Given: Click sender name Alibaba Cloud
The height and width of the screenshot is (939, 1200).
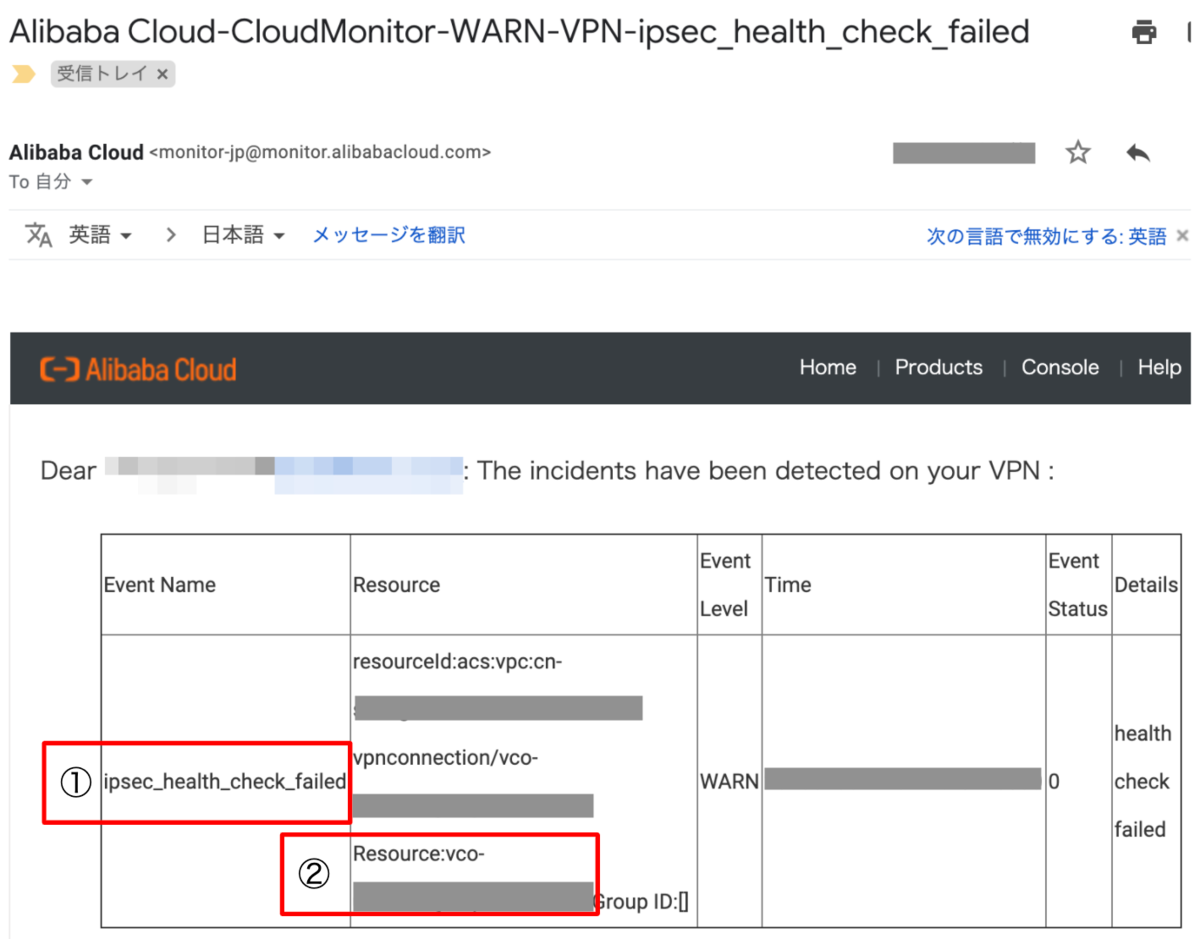Looking at the screenshot, I should (x=76, y=153).
